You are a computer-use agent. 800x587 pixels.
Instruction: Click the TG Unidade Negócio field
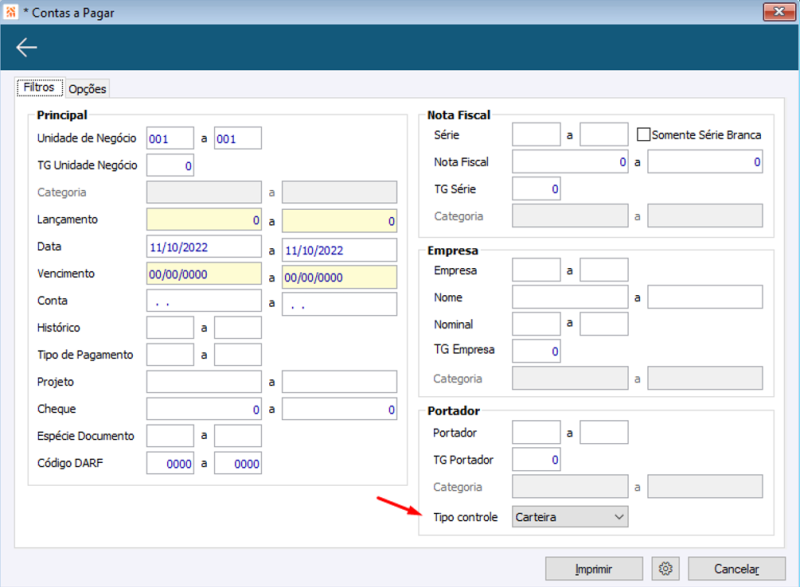pos(170,165)
